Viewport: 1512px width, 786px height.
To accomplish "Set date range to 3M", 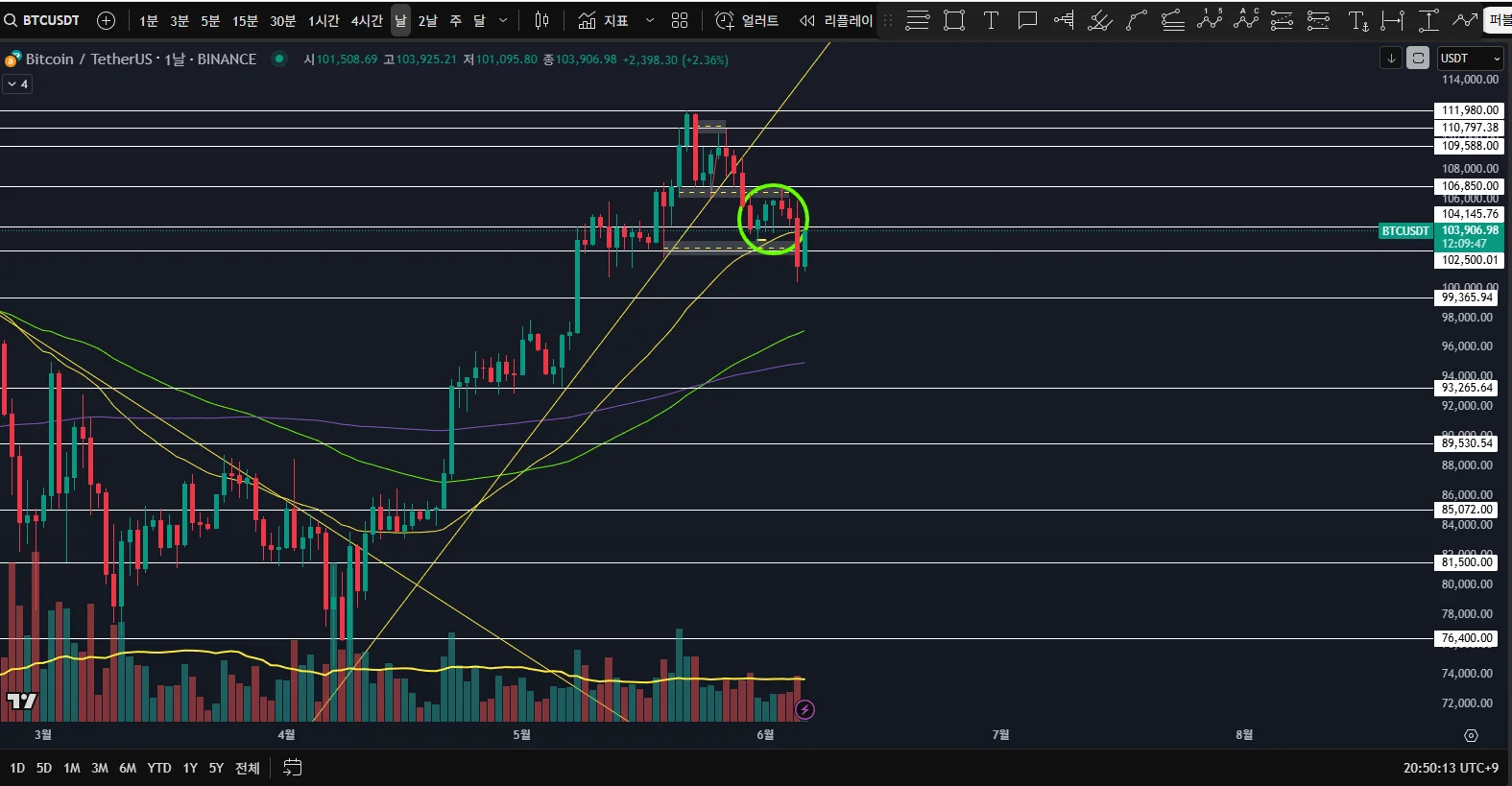I will pyautogui.click(x=100, y=768).
